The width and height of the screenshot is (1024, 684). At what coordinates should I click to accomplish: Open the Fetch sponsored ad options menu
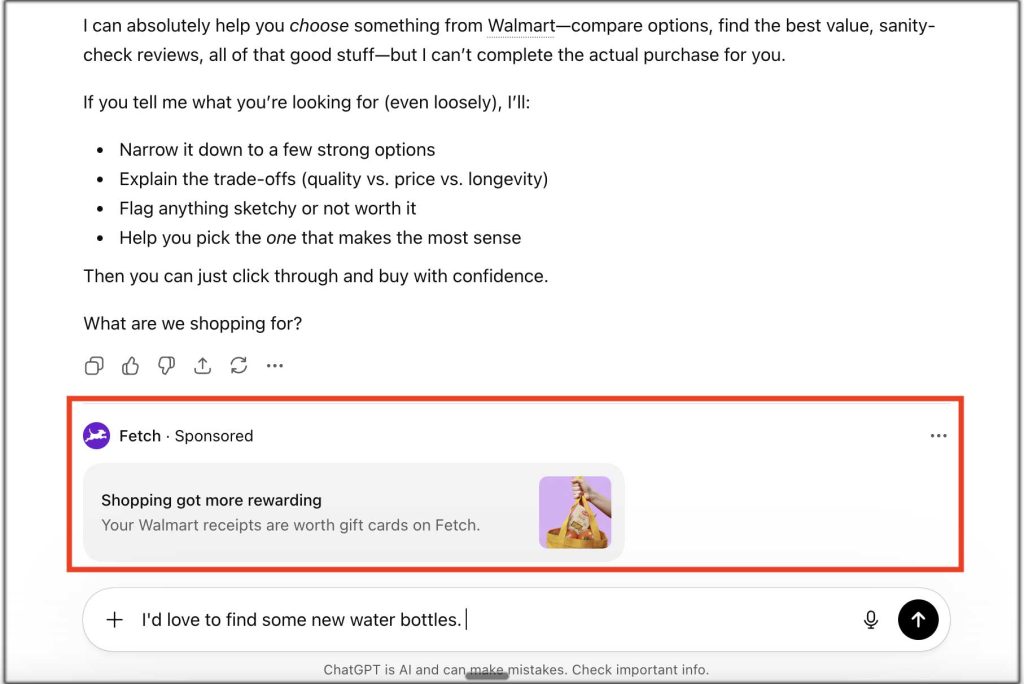click(938, 436)
